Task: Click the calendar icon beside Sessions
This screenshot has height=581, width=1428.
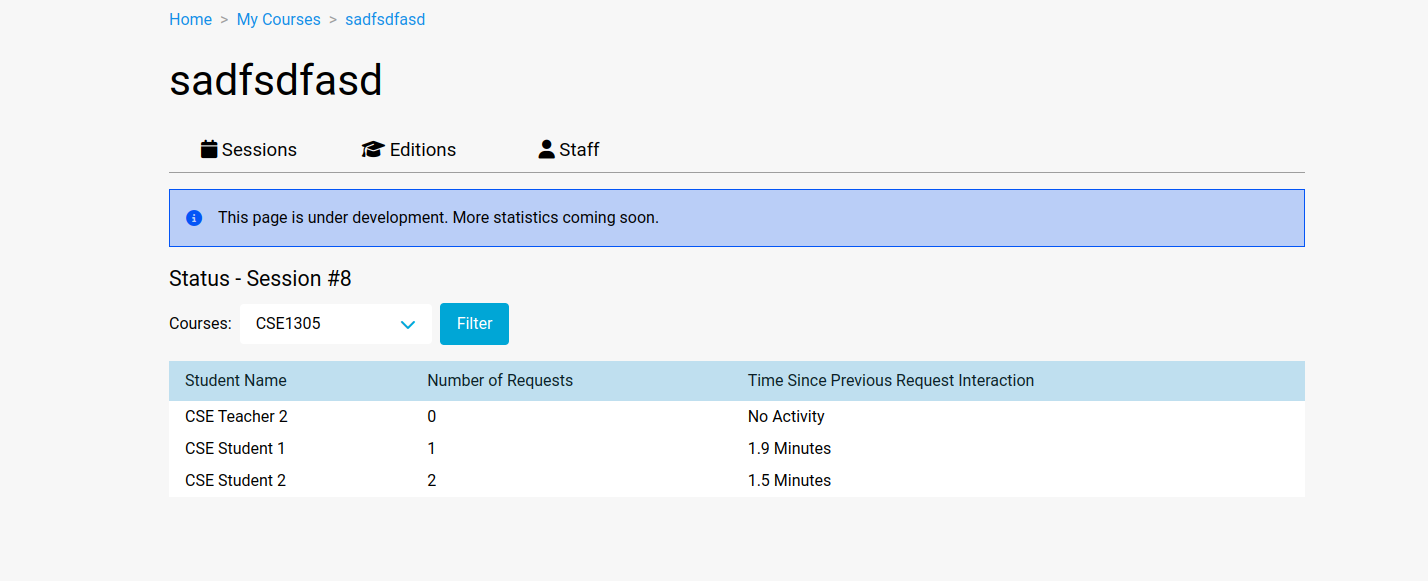Action: pos(209,149)
